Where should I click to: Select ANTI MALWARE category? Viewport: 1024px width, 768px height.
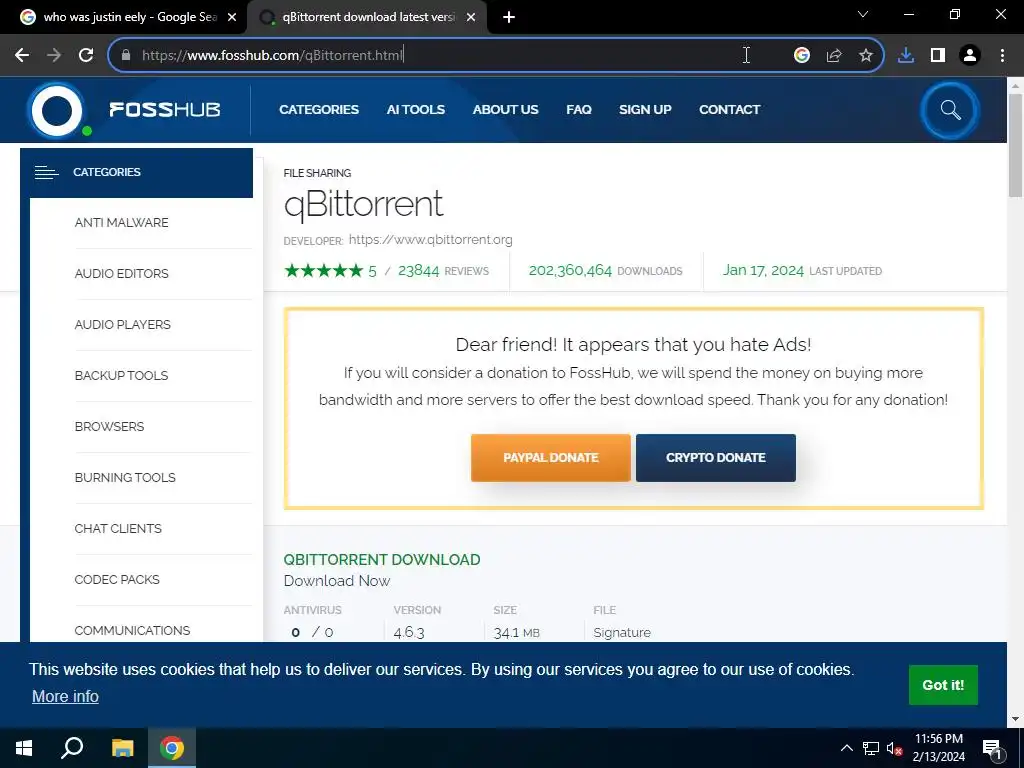(121, 223)
